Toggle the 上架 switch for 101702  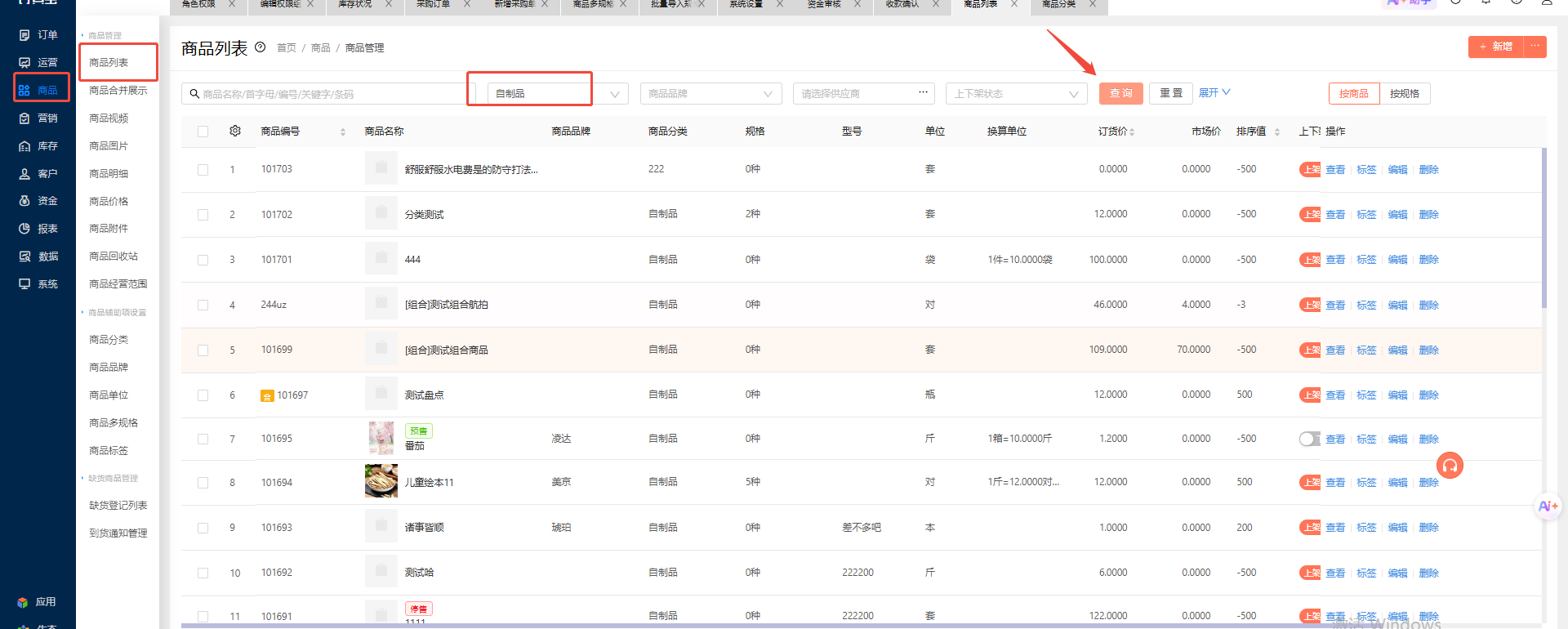point(1310,214)
